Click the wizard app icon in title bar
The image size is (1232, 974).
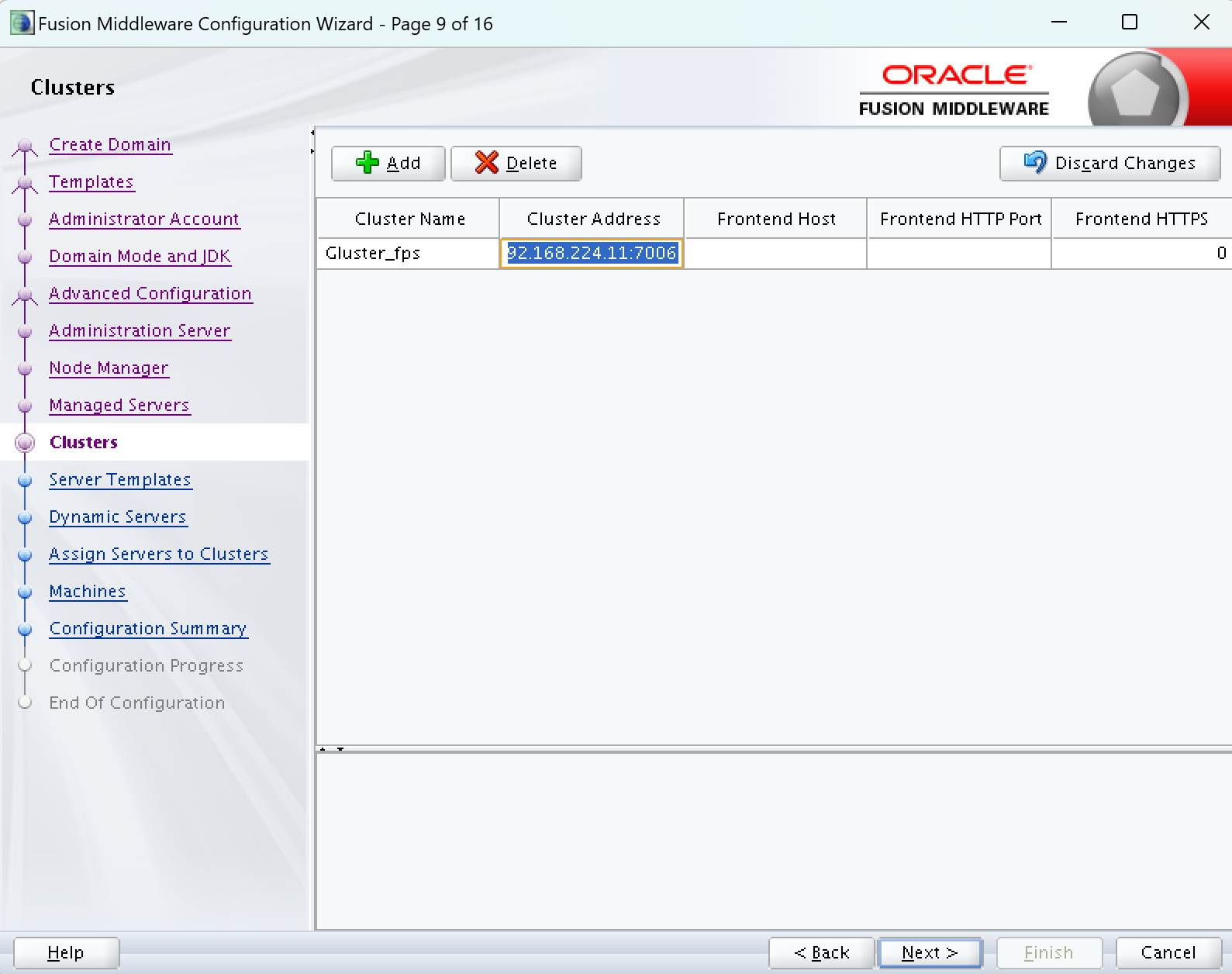coord(22,23)
